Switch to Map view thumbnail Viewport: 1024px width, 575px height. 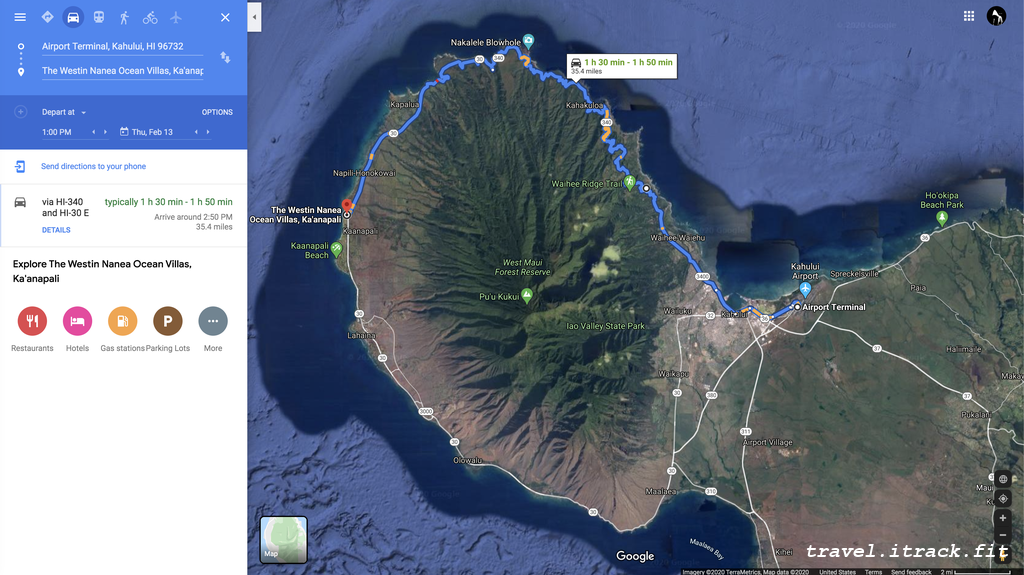pos(283,540)
